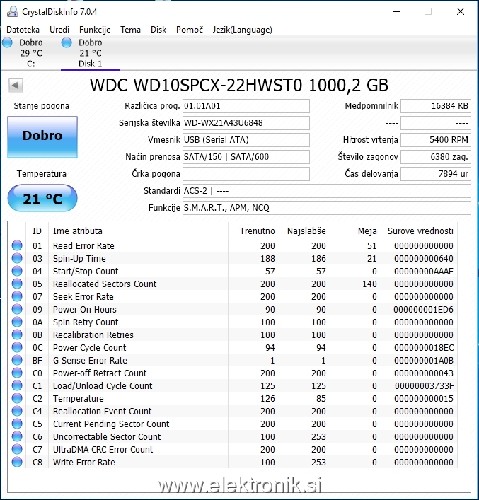This screenshot has height=500, width=479.
Task: Click the ACS-2 standards field
Action: click(x=327, y=191)
